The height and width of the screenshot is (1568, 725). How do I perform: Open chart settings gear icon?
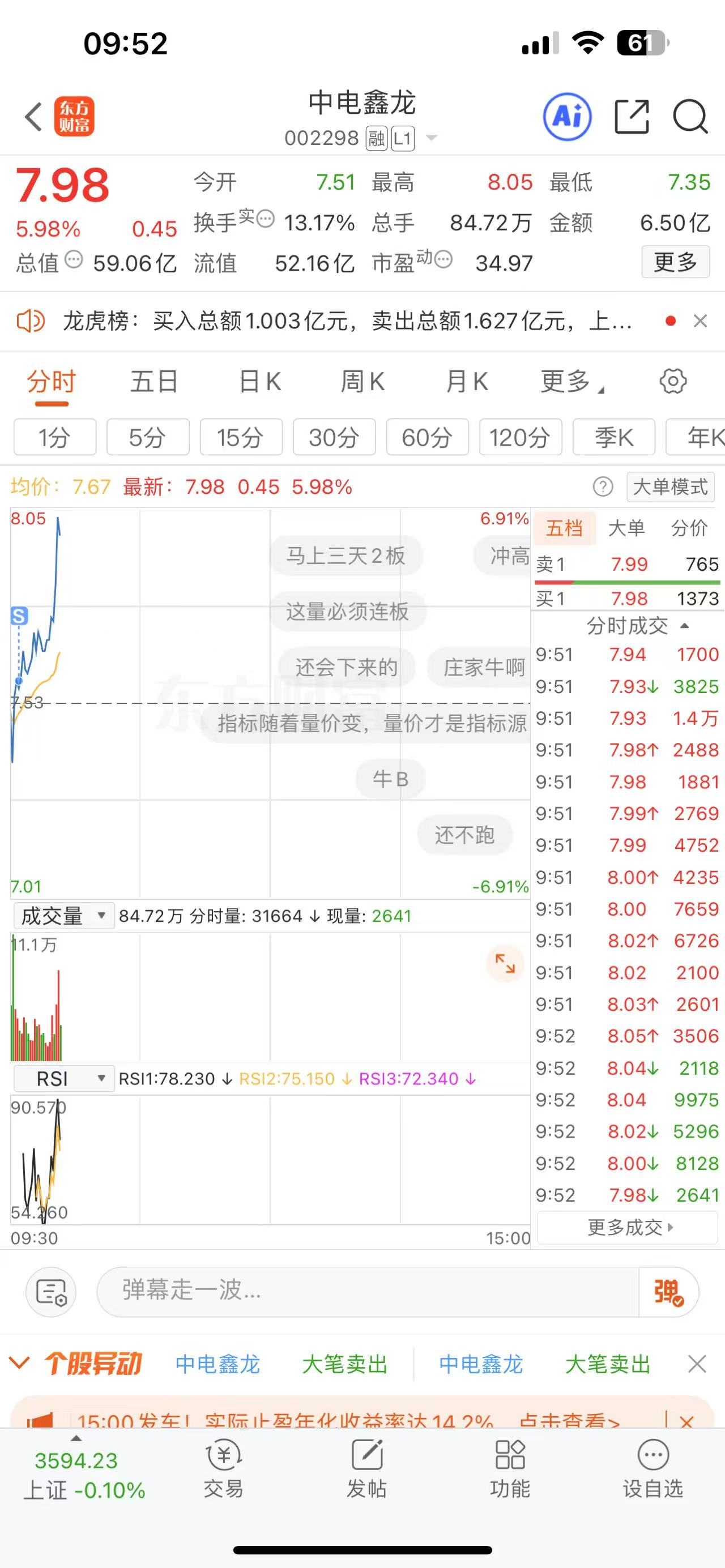[x=673, y=382]
